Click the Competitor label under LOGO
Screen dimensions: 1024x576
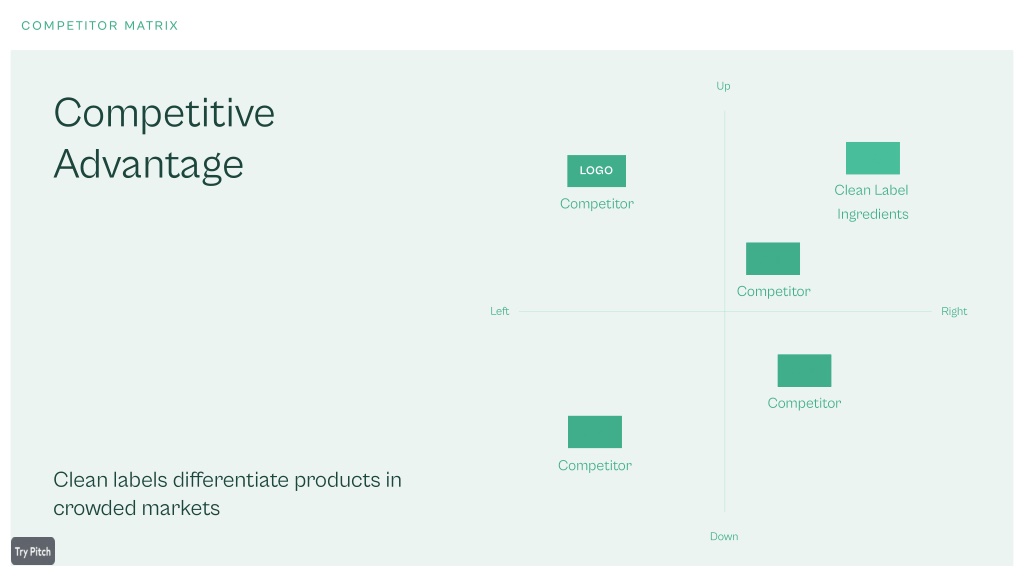[597, 204]
